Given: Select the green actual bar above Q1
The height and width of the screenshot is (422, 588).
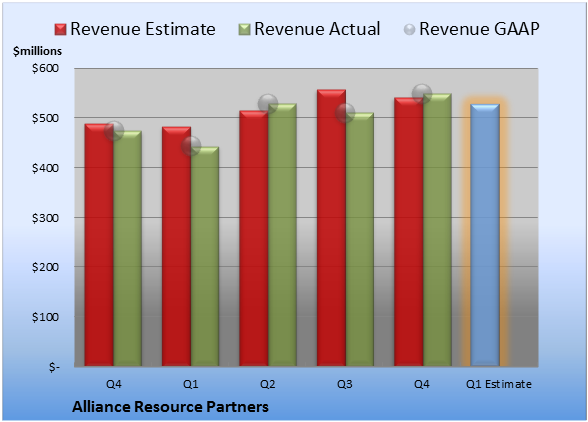Looking at the screenshot, I should tap(205, 256).
